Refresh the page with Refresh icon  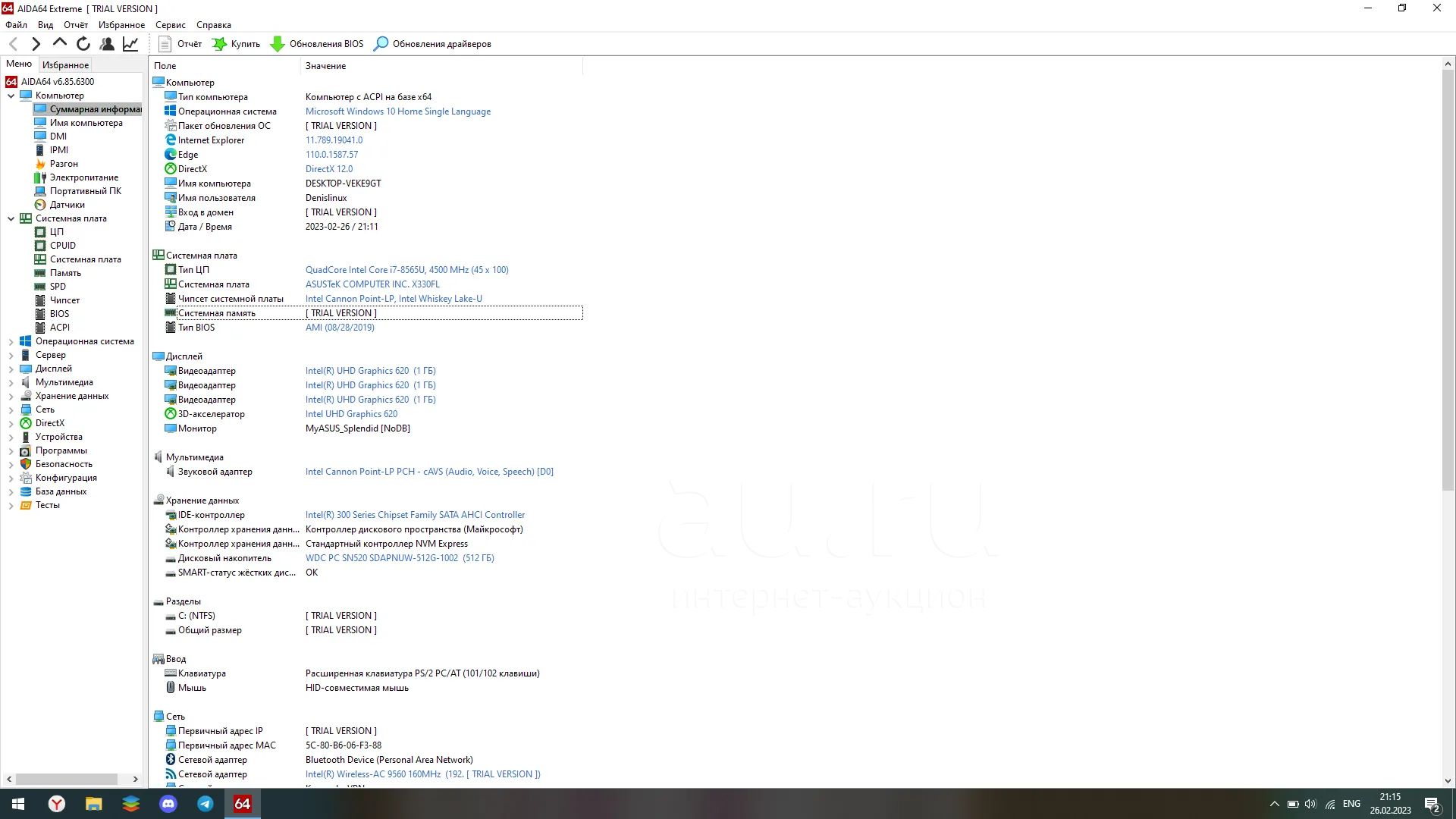pyautogui.click(x=83, y=44)
